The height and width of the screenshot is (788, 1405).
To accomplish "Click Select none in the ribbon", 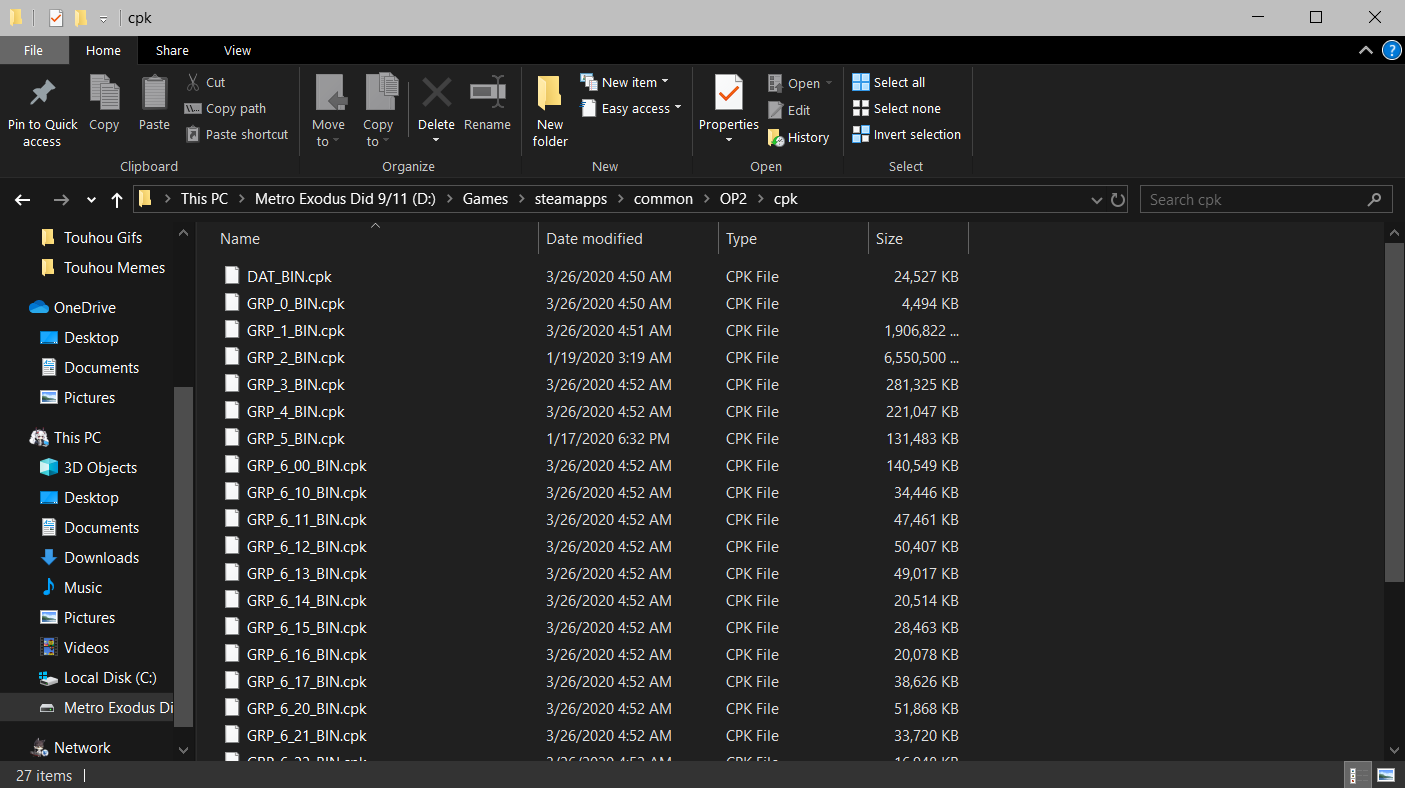I will click(x=897, y=108).
